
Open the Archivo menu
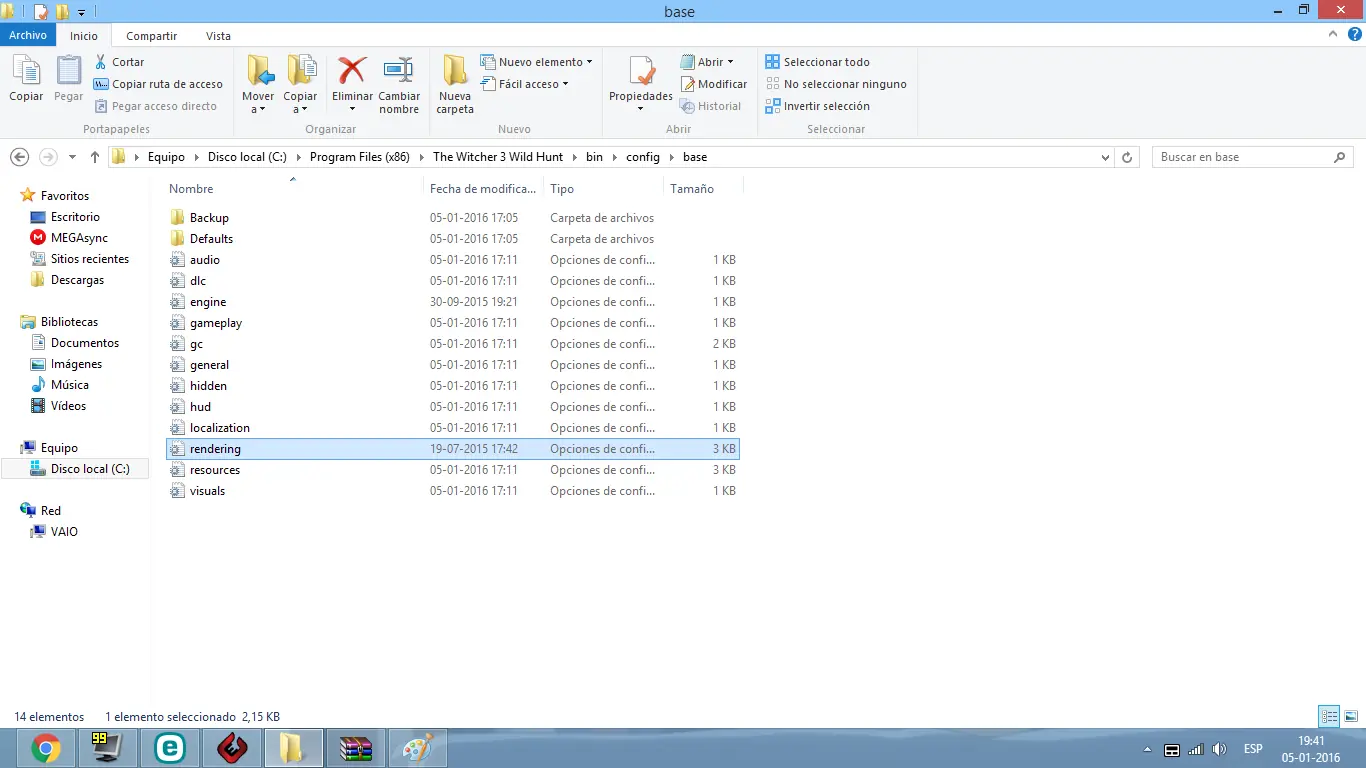pyautogui.click(x=28, y=35)
